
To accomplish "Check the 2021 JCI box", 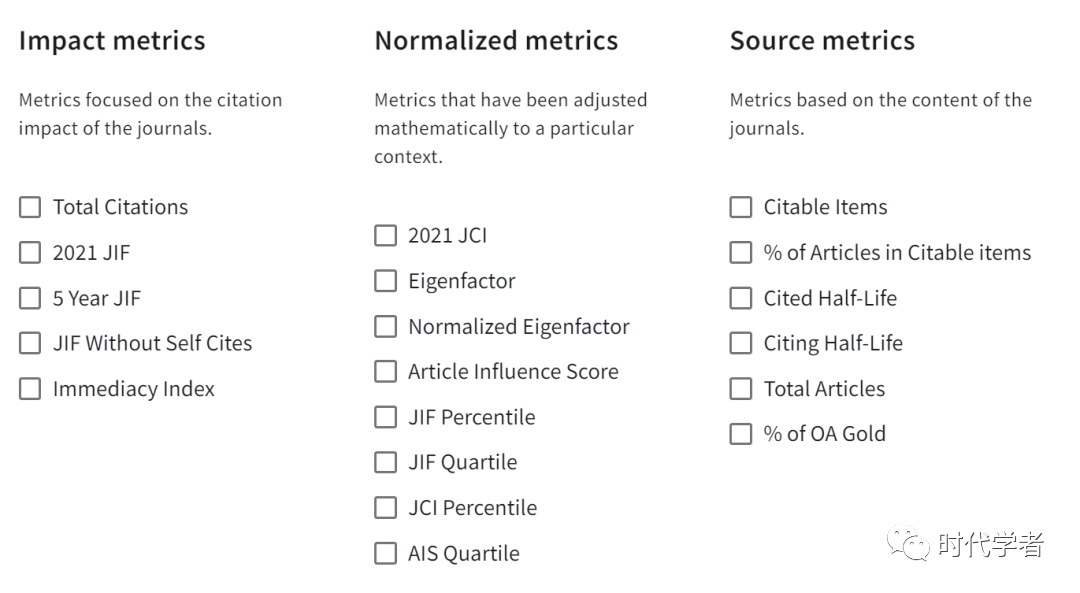I will [386, 236].
